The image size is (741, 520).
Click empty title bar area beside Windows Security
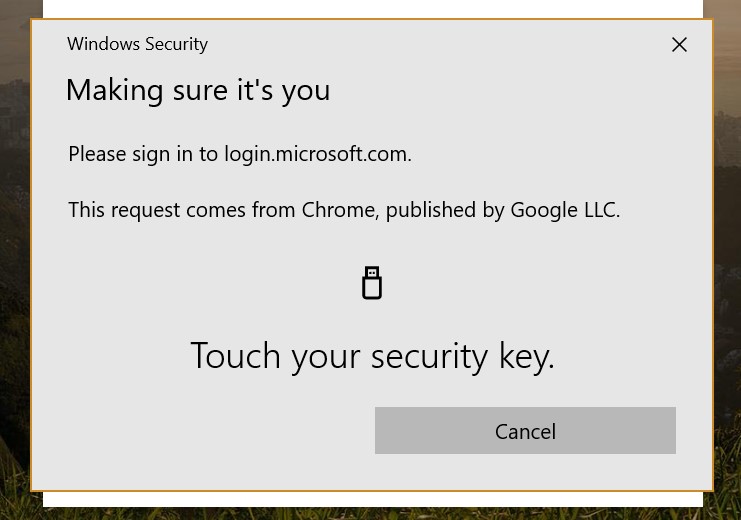click(435, 44)
